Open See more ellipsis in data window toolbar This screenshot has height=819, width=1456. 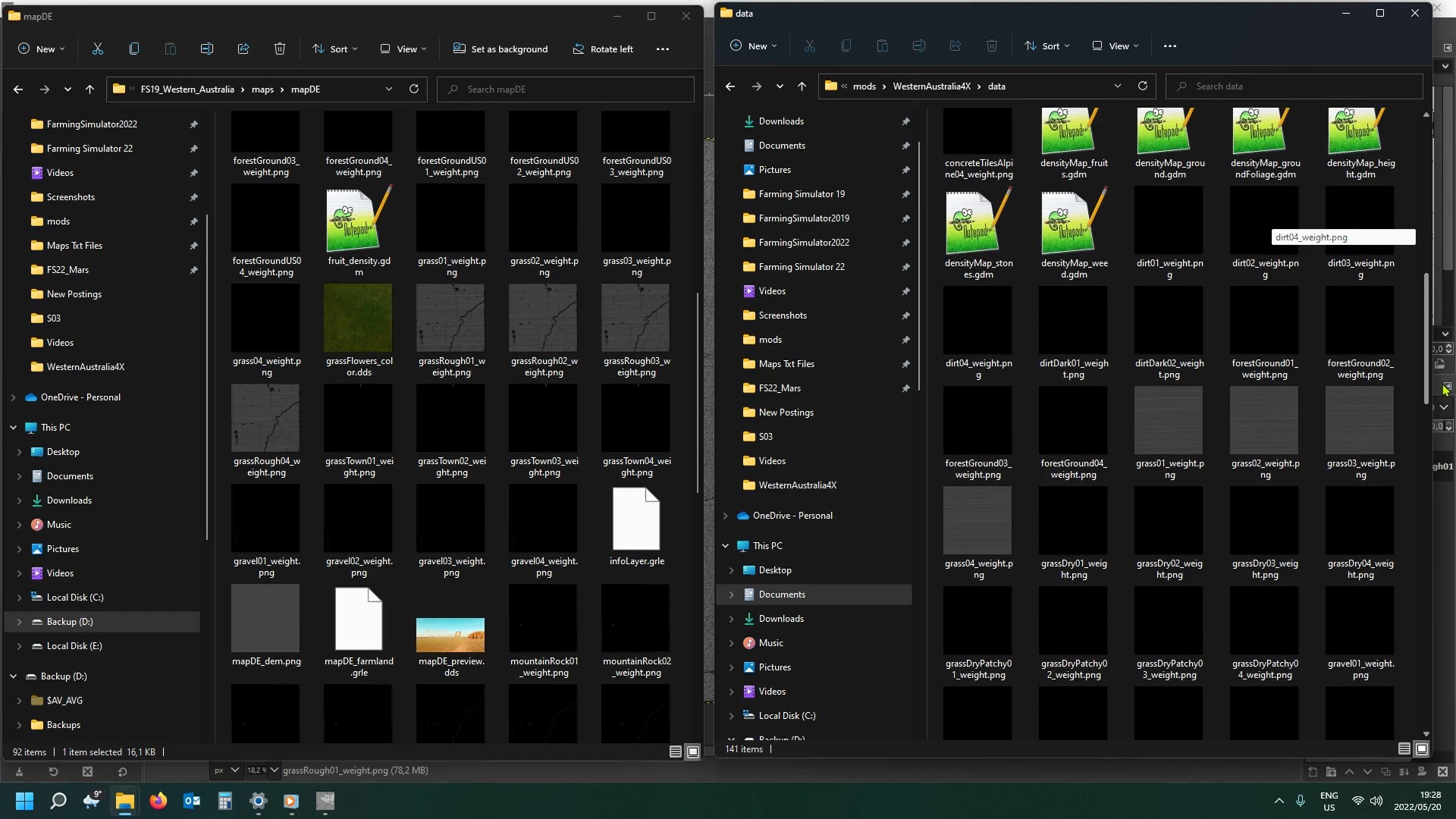1170,46
